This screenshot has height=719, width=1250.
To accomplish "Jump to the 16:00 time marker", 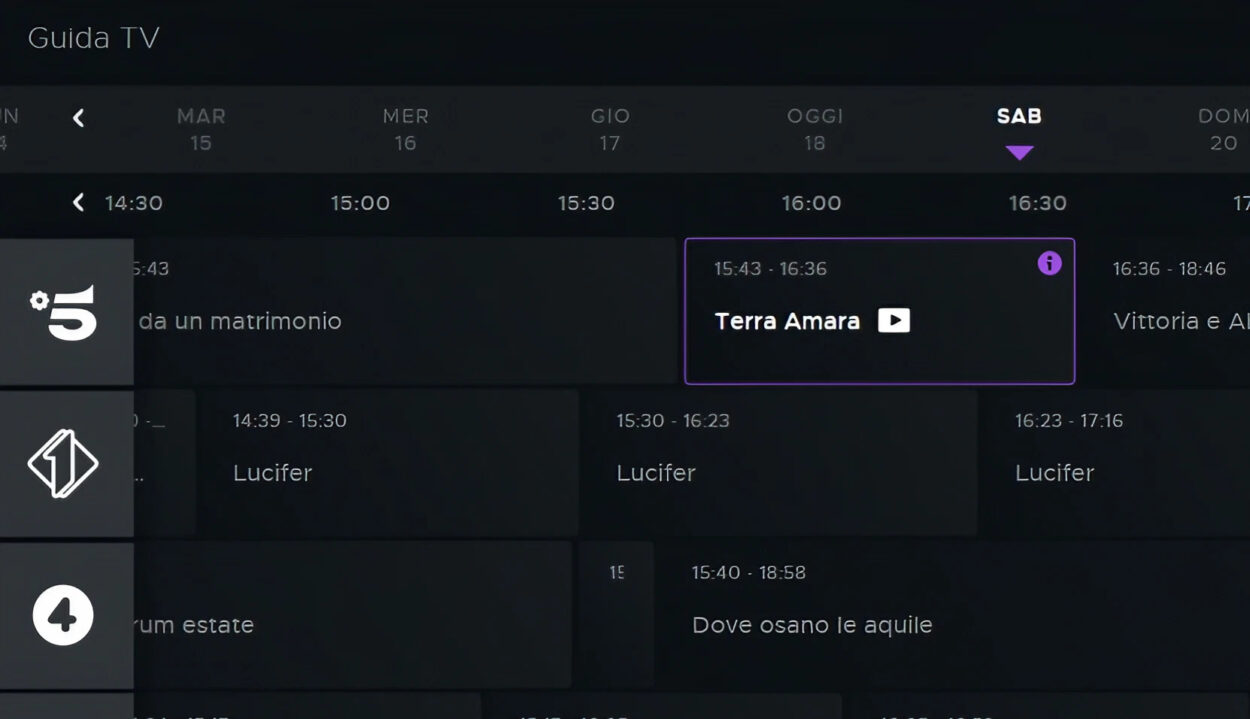I will (x=811, y=203).
